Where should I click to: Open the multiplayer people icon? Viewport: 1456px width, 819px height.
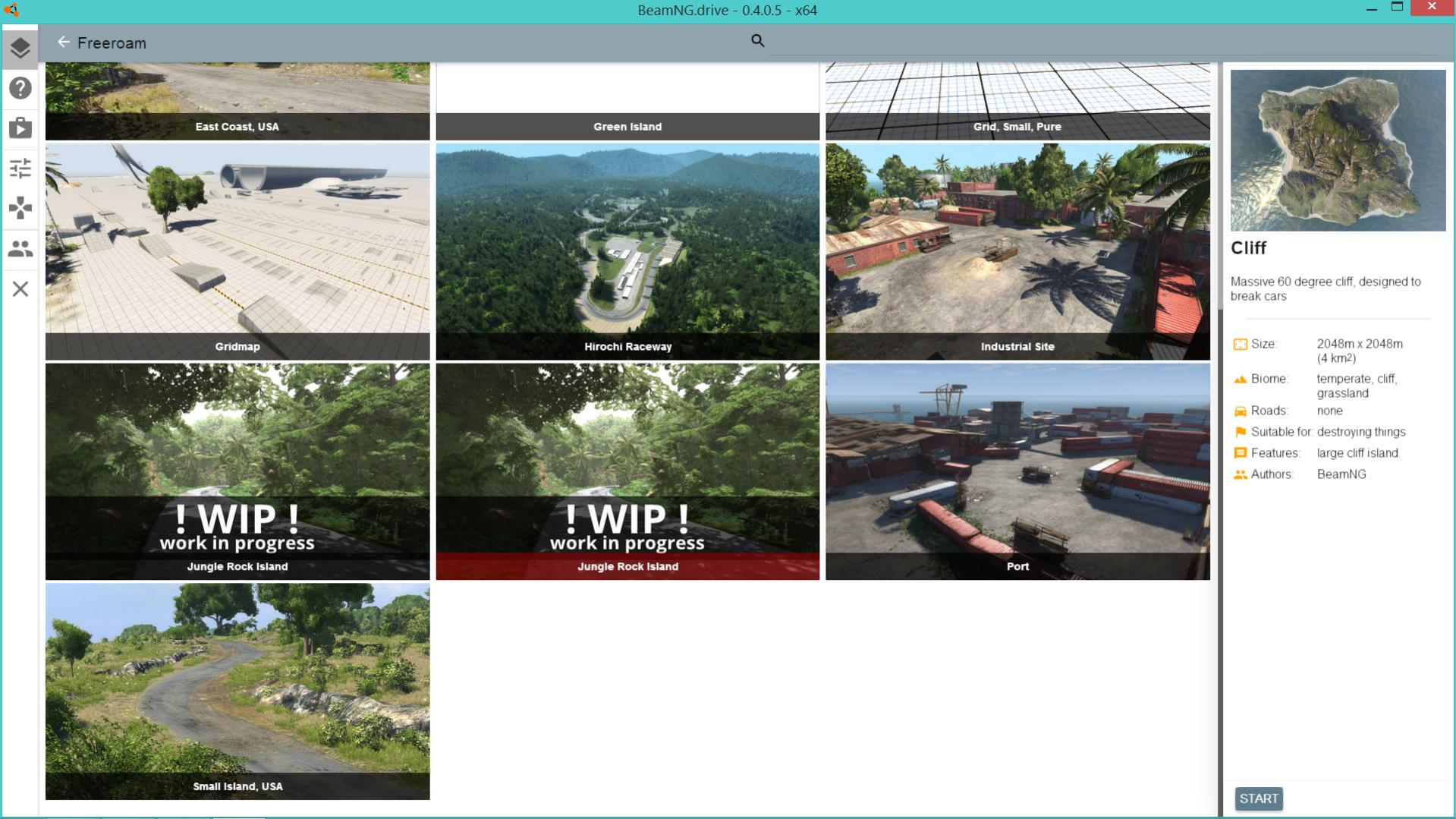tap(20, 248)
